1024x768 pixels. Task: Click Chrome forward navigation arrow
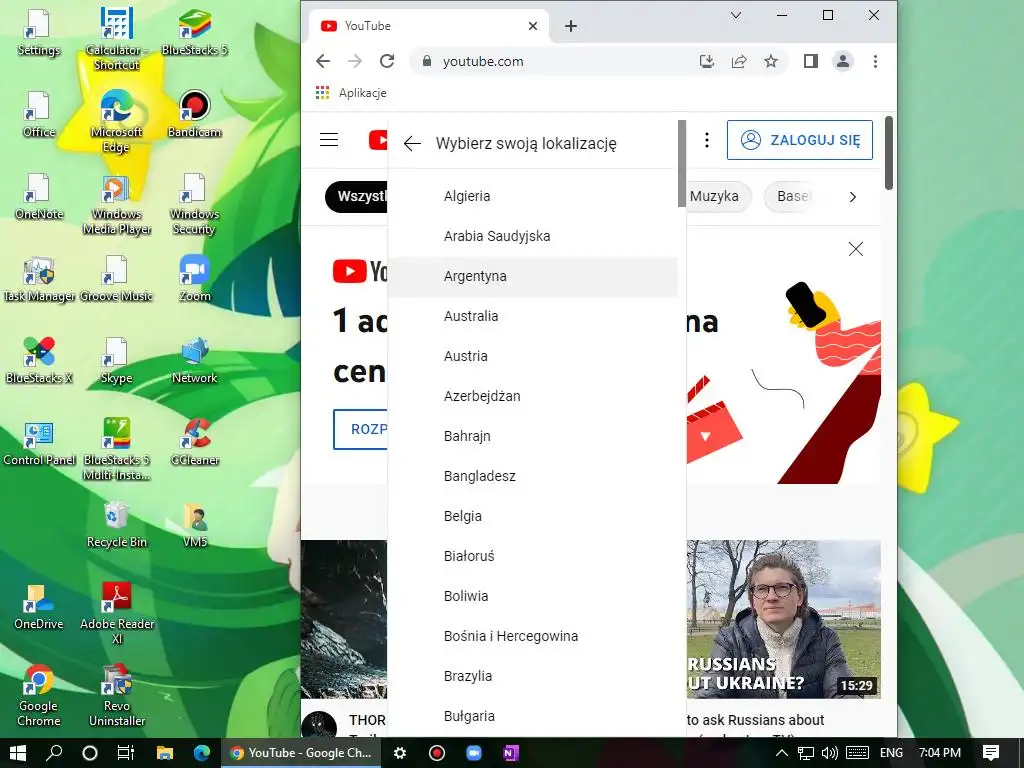pyautogui.click(x=355, y=61)
